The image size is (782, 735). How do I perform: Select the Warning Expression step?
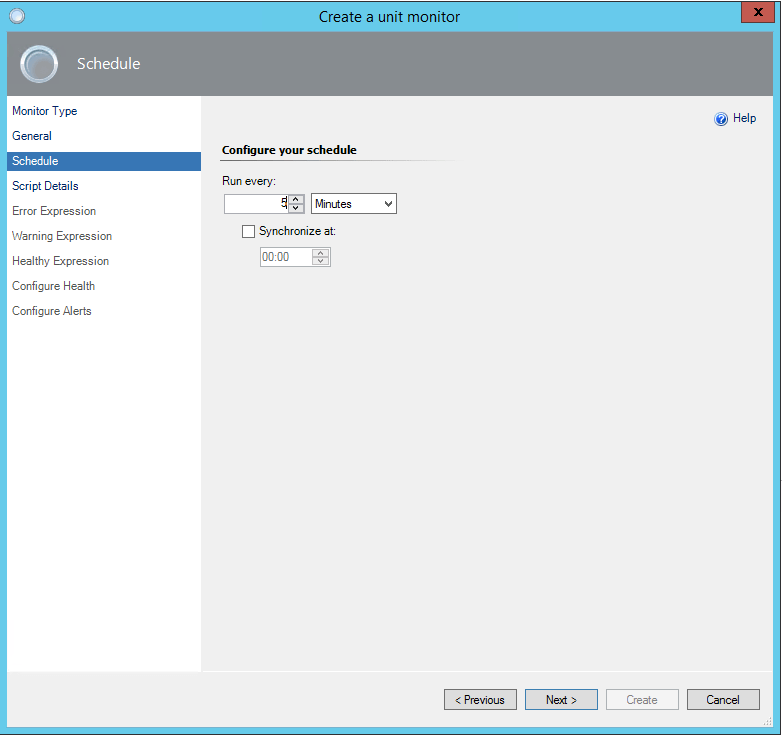[x=62, y=236]
